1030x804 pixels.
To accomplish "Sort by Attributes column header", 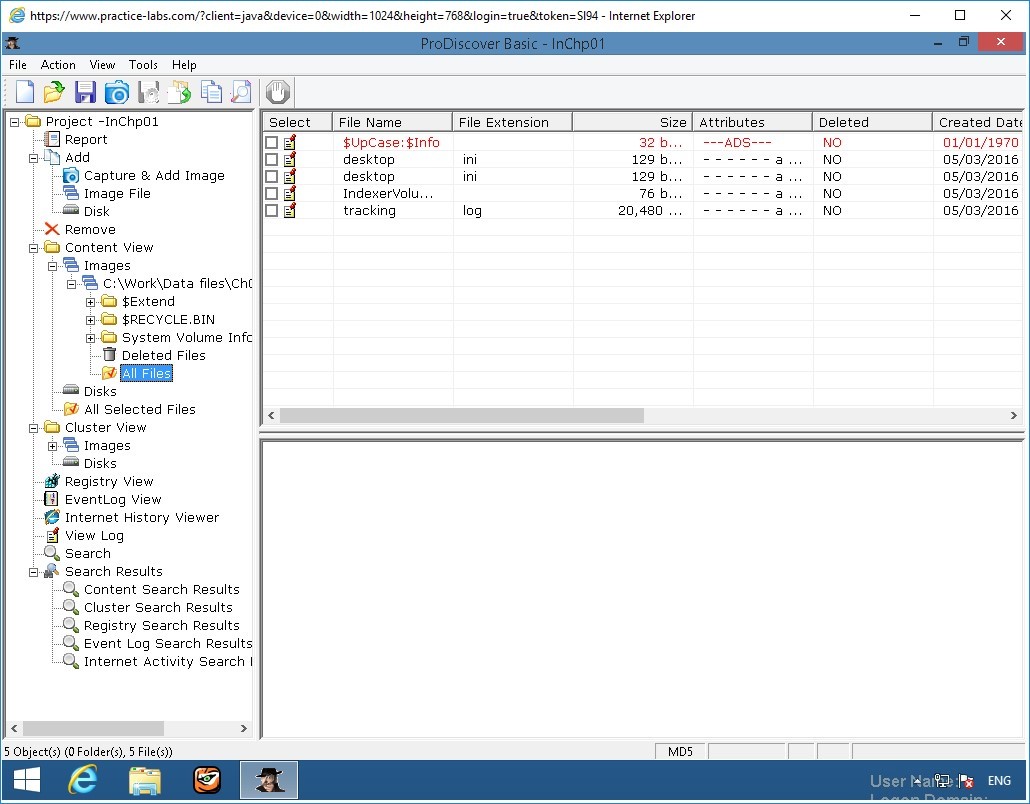I will [x=753, y=122].
